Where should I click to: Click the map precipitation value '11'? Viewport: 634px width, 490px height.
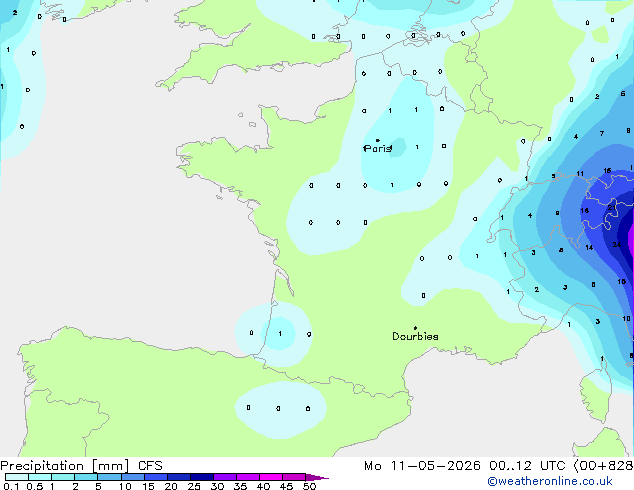click(580, 174)
